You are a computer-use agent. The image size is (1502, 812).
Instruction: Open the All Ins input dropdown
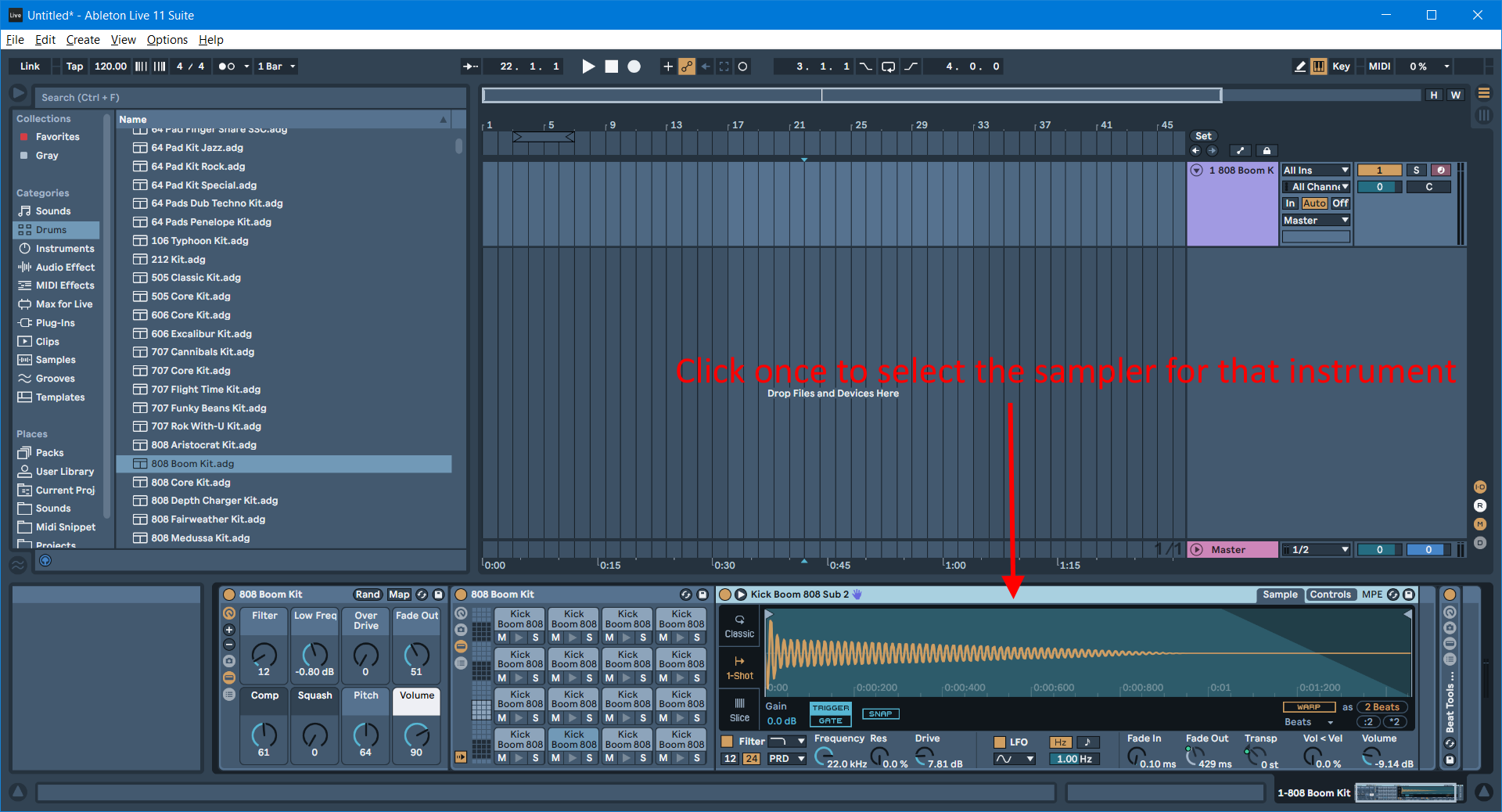tap(1316, 171)
